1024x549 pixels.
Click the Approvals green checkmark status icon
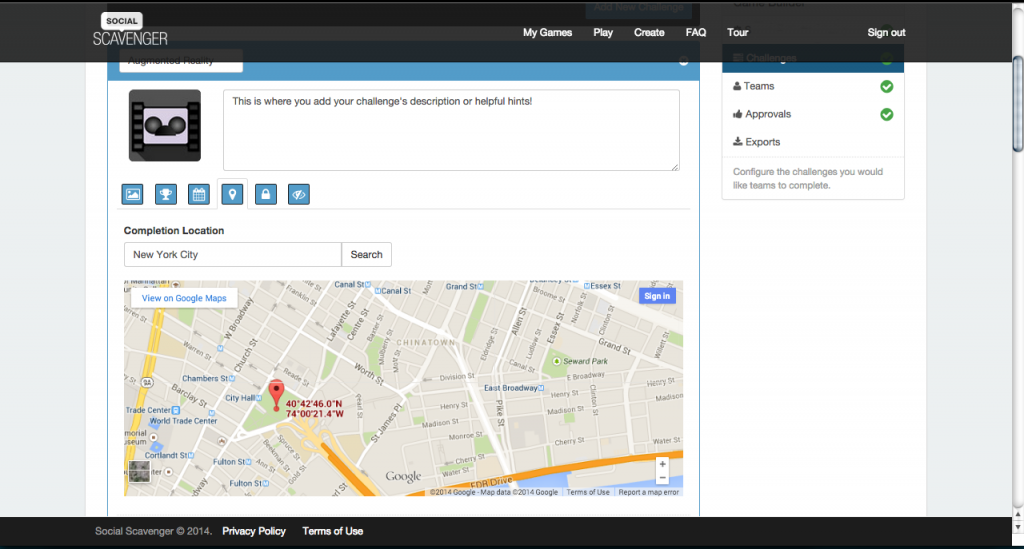coord(886,114)
